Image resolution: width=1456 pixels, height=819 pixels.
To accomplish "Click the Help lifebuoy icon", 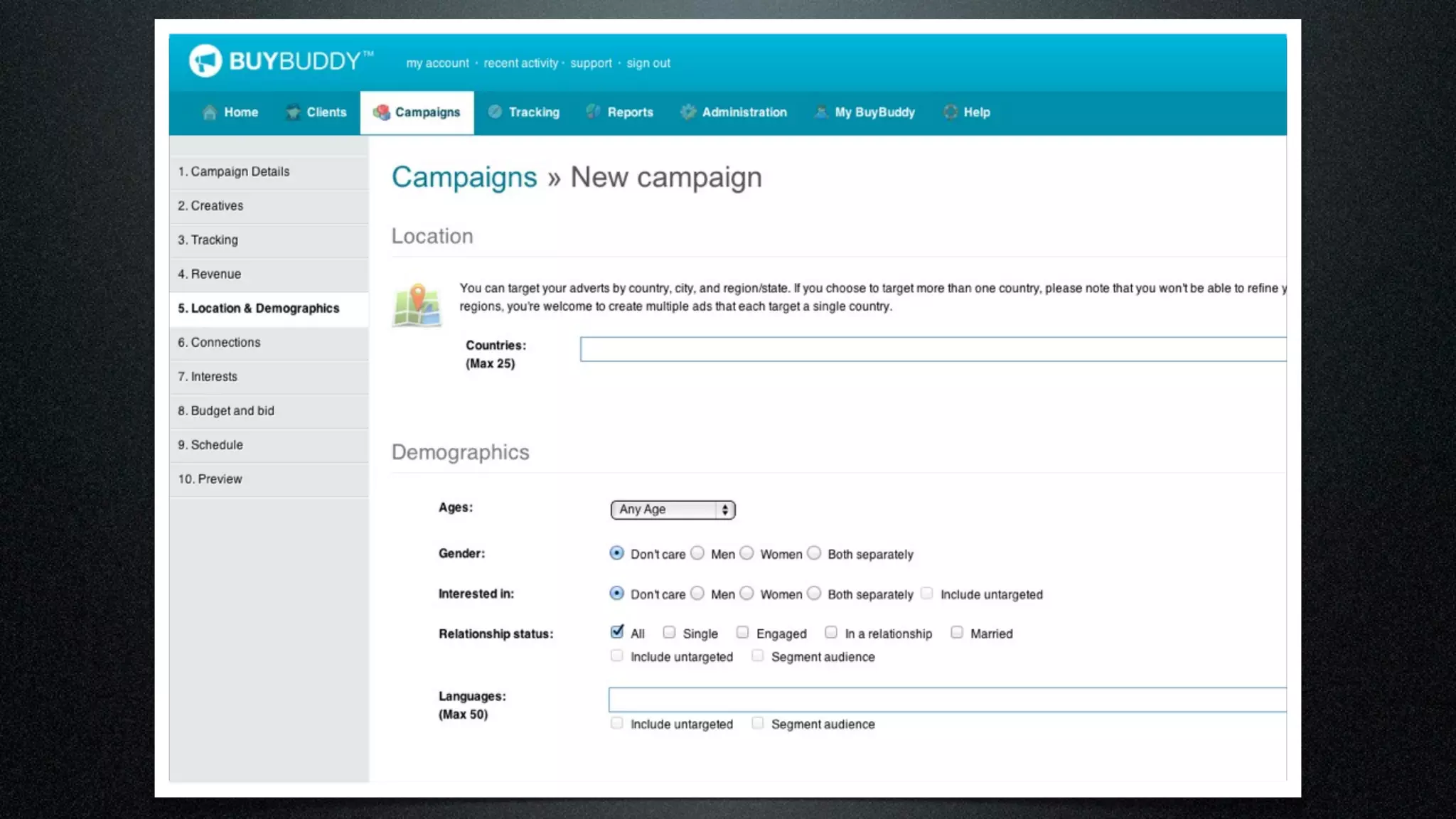I will coord(950,112).
